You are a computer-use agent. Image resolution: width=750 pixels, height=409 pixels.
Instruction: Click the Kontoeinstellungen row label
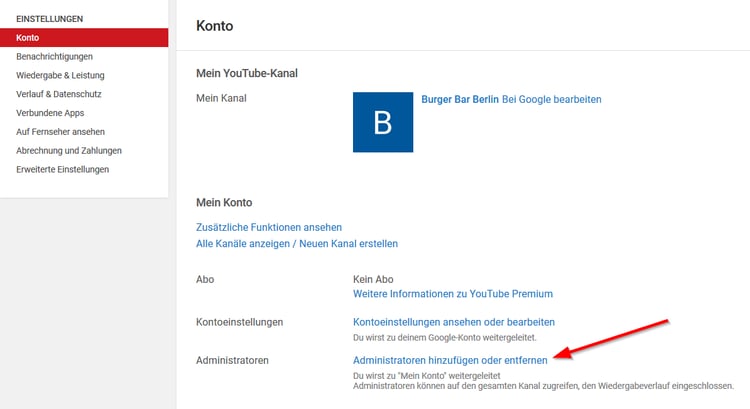[240, 322]
